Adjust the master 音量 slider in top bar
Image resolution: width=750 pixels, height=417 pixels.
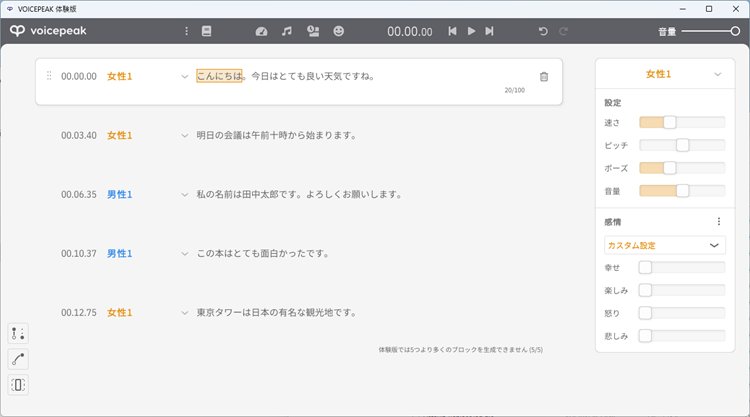[711, 31]
